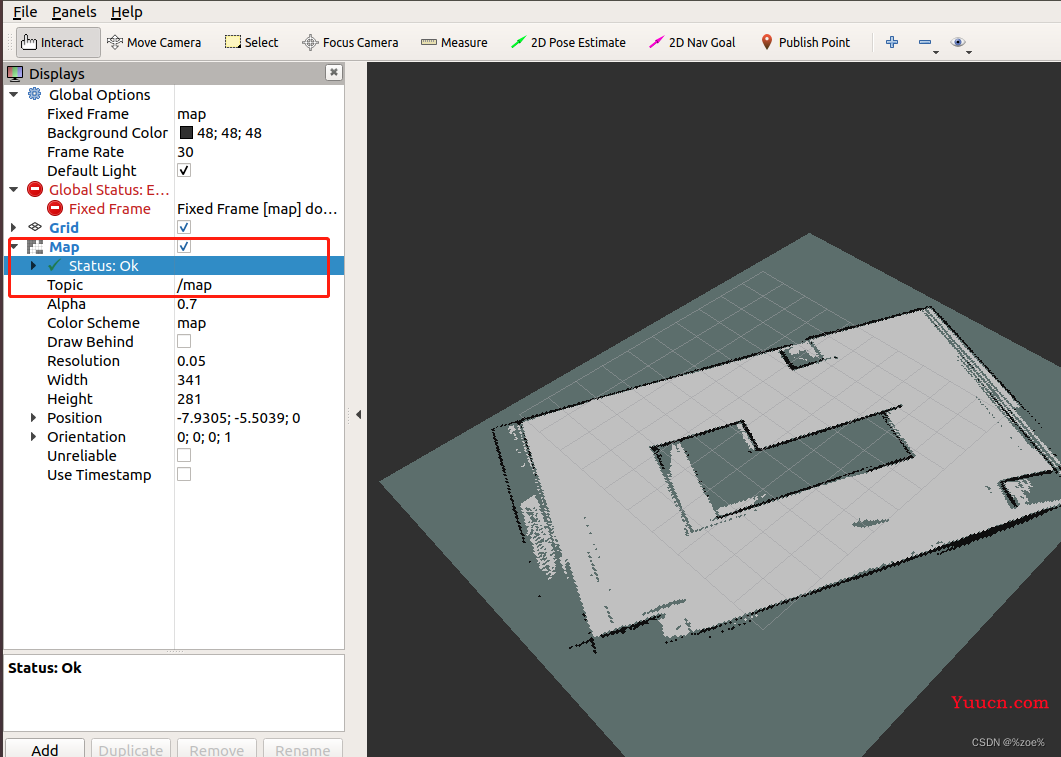1061x757 pixels.
Task: Expand the Position property
Action: (x=33, y=417)
